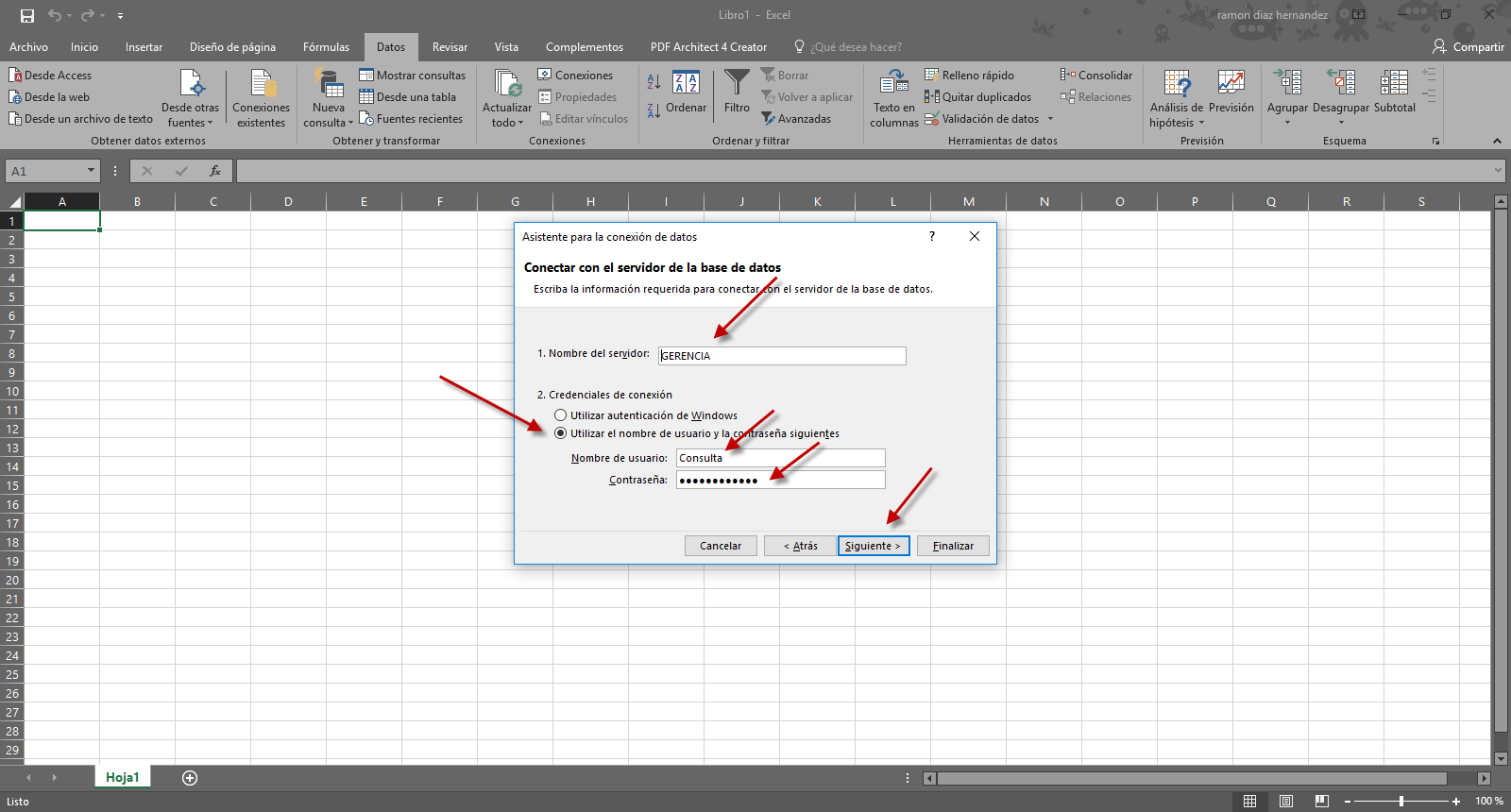Open the Revisar tab
Viewport: 1511px width, 812px height.
coord(450,47)
